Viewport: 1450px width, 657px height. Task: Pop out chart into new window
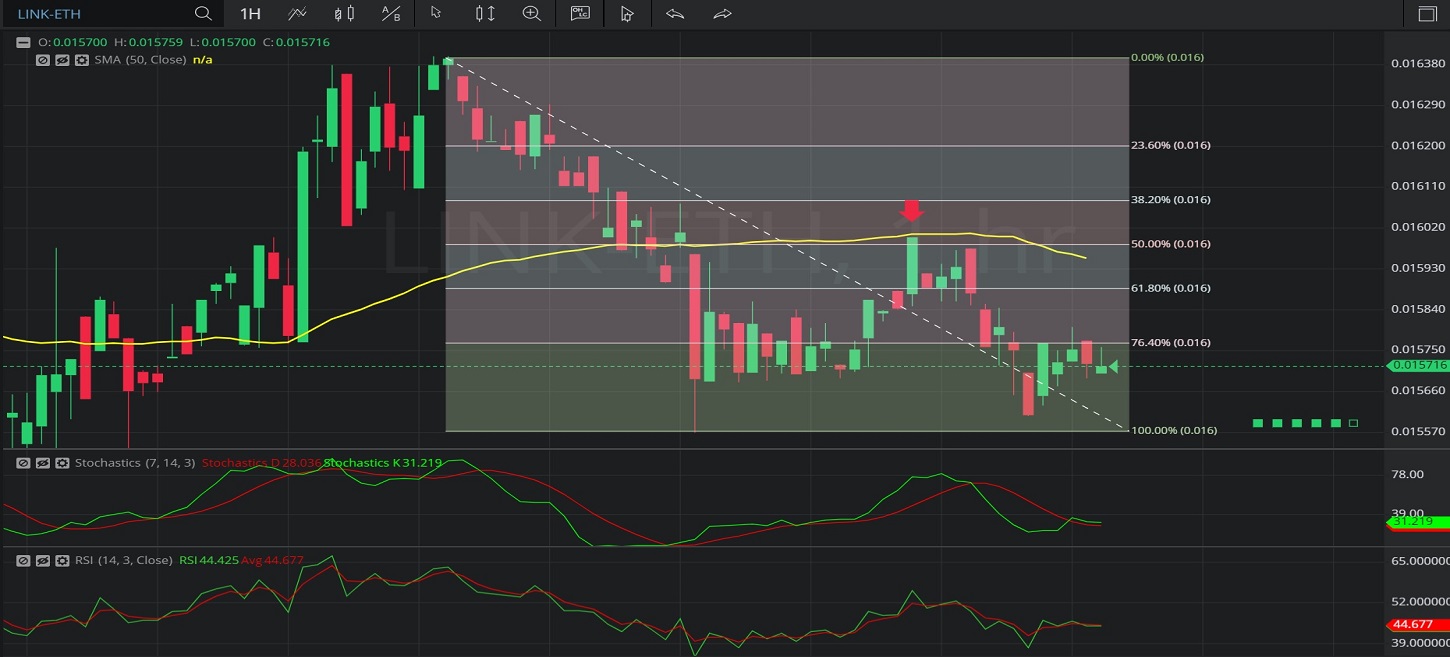click(1427, 14)
